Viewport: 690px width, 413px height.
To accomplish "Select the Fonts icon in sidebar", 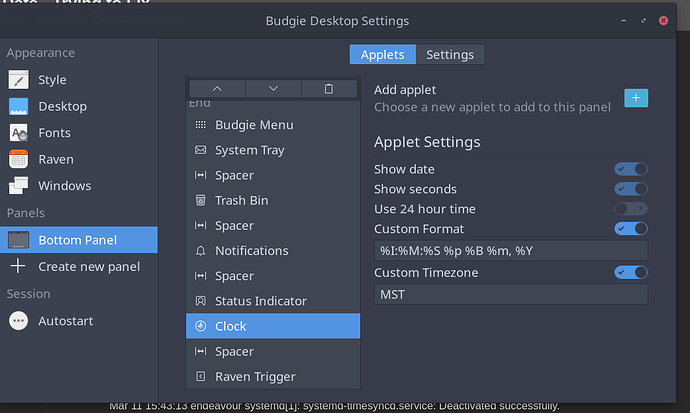I will tap(18, 133).
